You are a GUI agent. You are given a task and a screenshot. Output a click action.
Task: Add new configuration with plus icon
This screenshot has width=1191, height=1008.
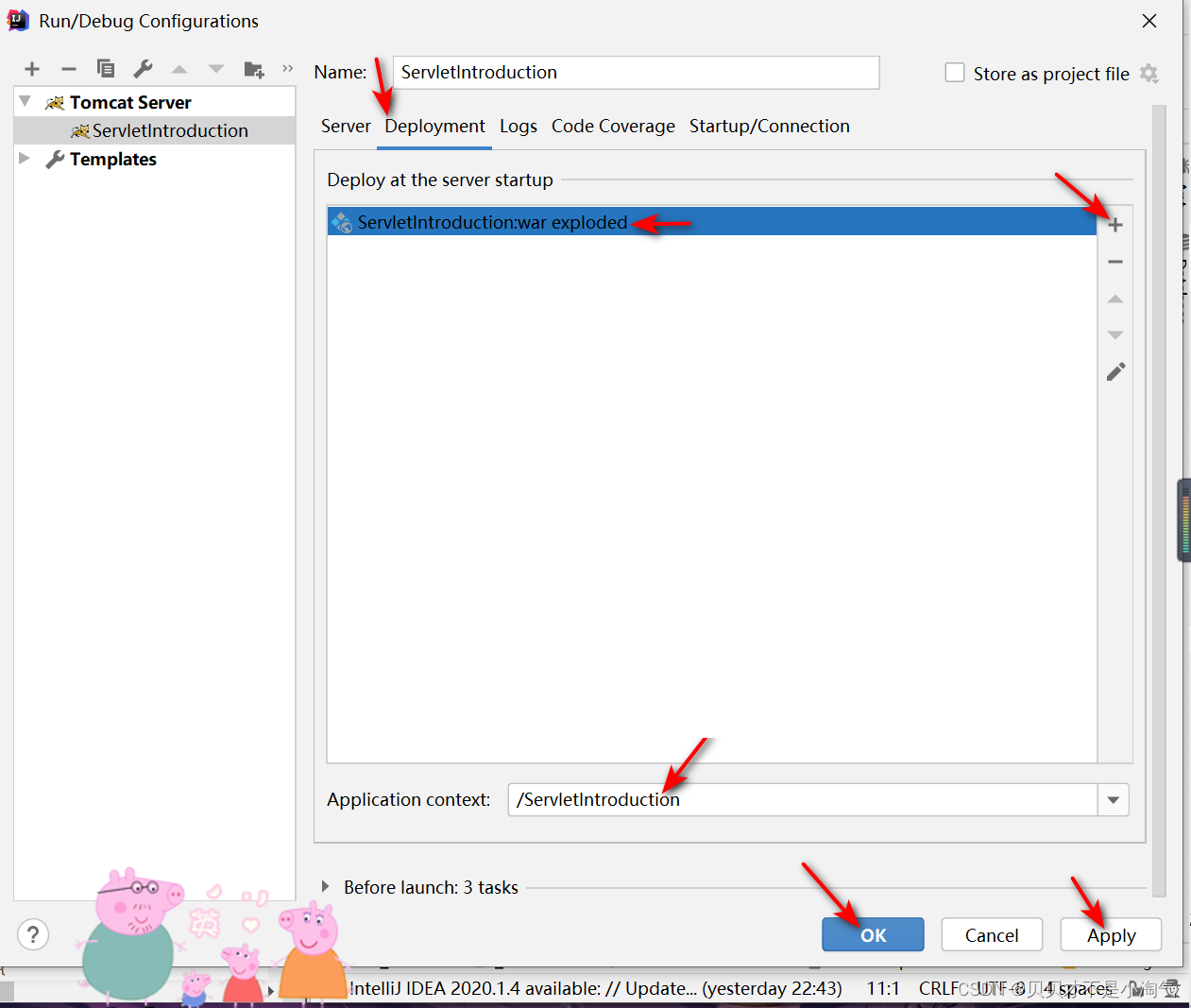(32, 69)
